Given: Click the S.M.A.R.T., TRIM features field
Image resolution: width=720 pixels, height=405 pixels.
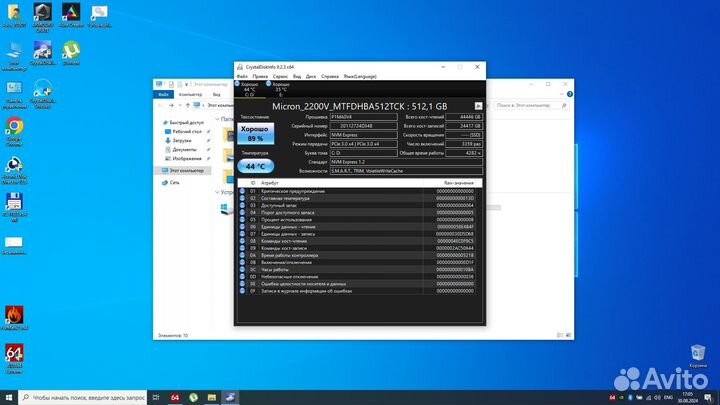Looking at the screenshot, I should 406,171.
